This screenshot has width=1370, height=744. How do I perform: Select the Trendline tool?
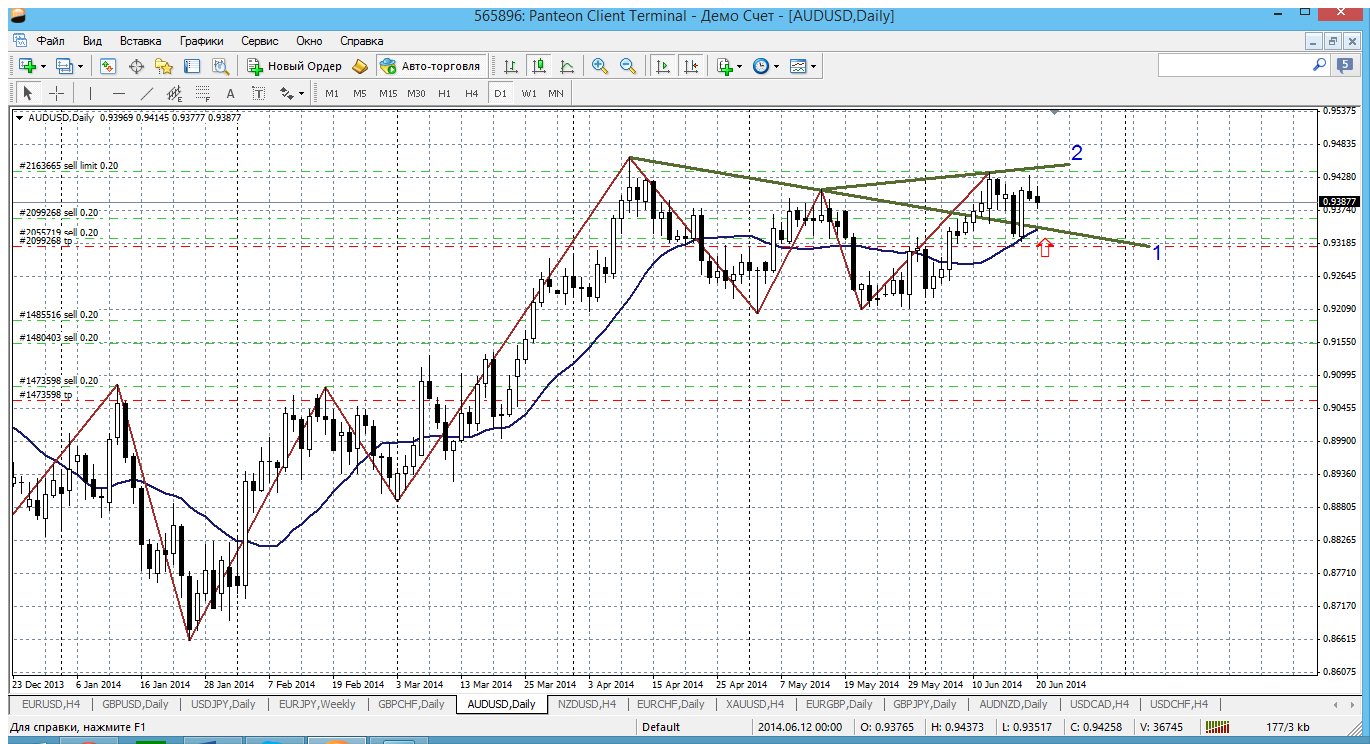coord(147,93)
